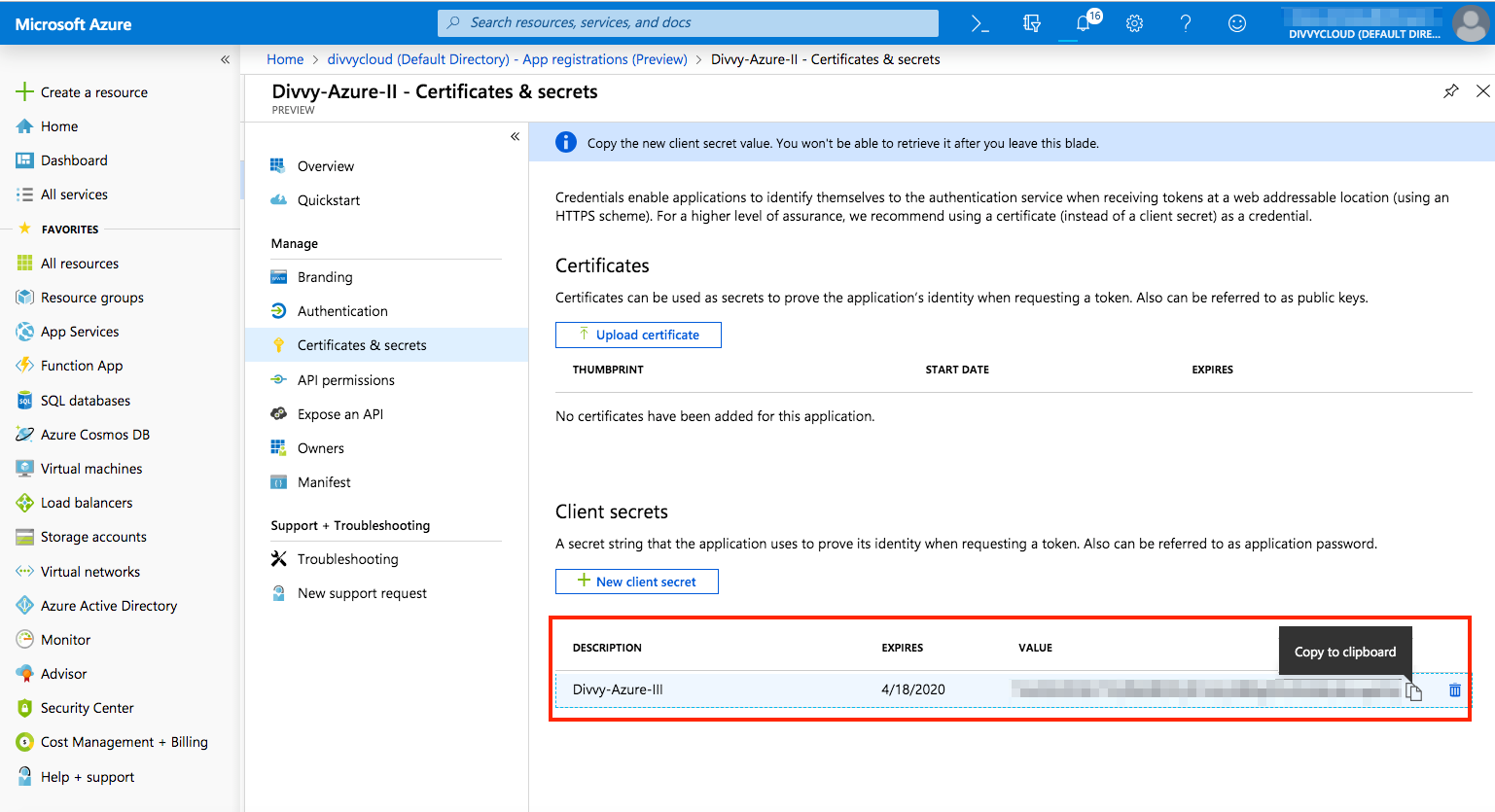Viewport: 1495px width, 812px height.
Task: Open portal settings gear
Action: click(x=1134, y=23)
